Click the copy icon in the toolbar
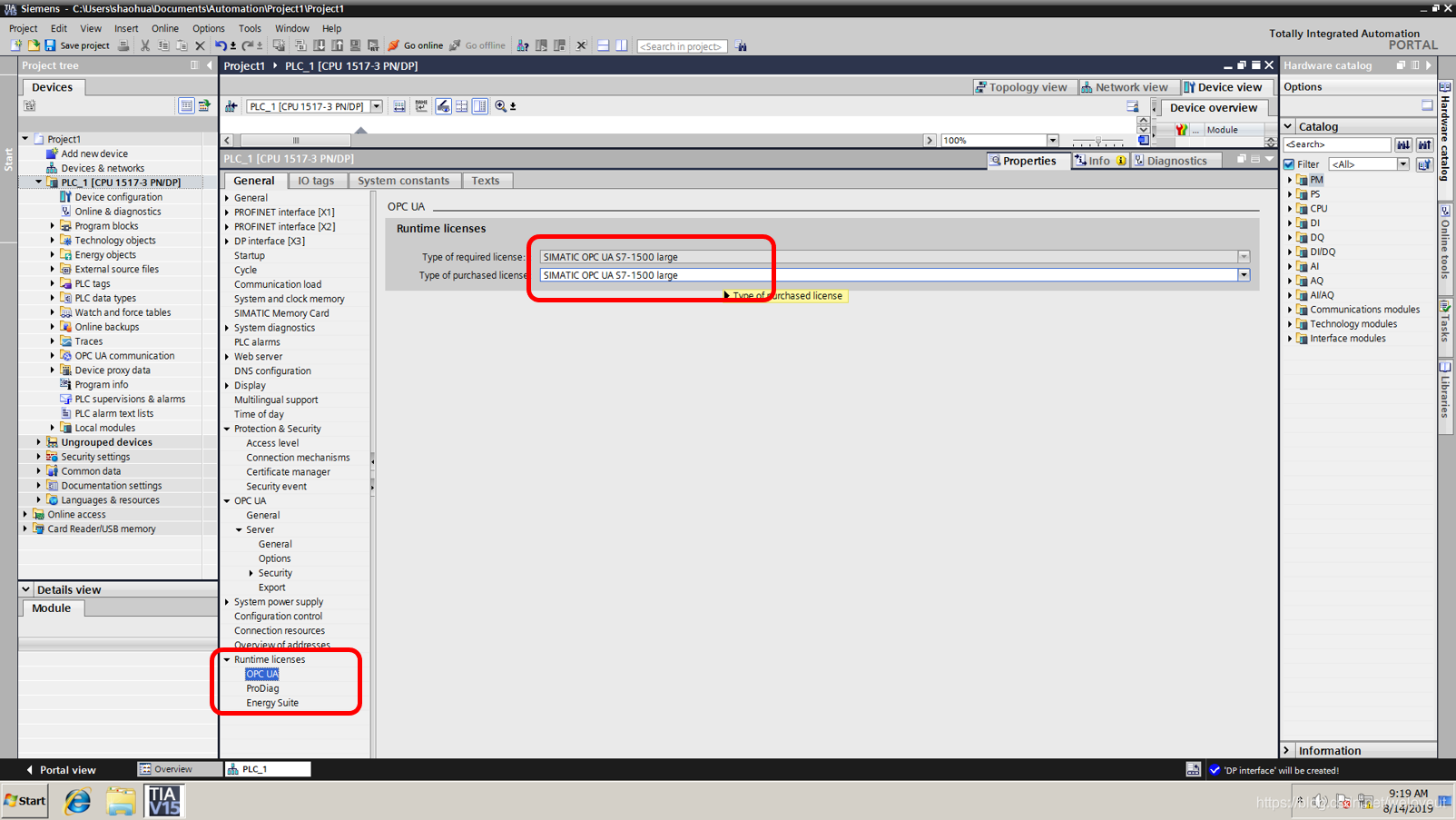 [x=163, y=45]
